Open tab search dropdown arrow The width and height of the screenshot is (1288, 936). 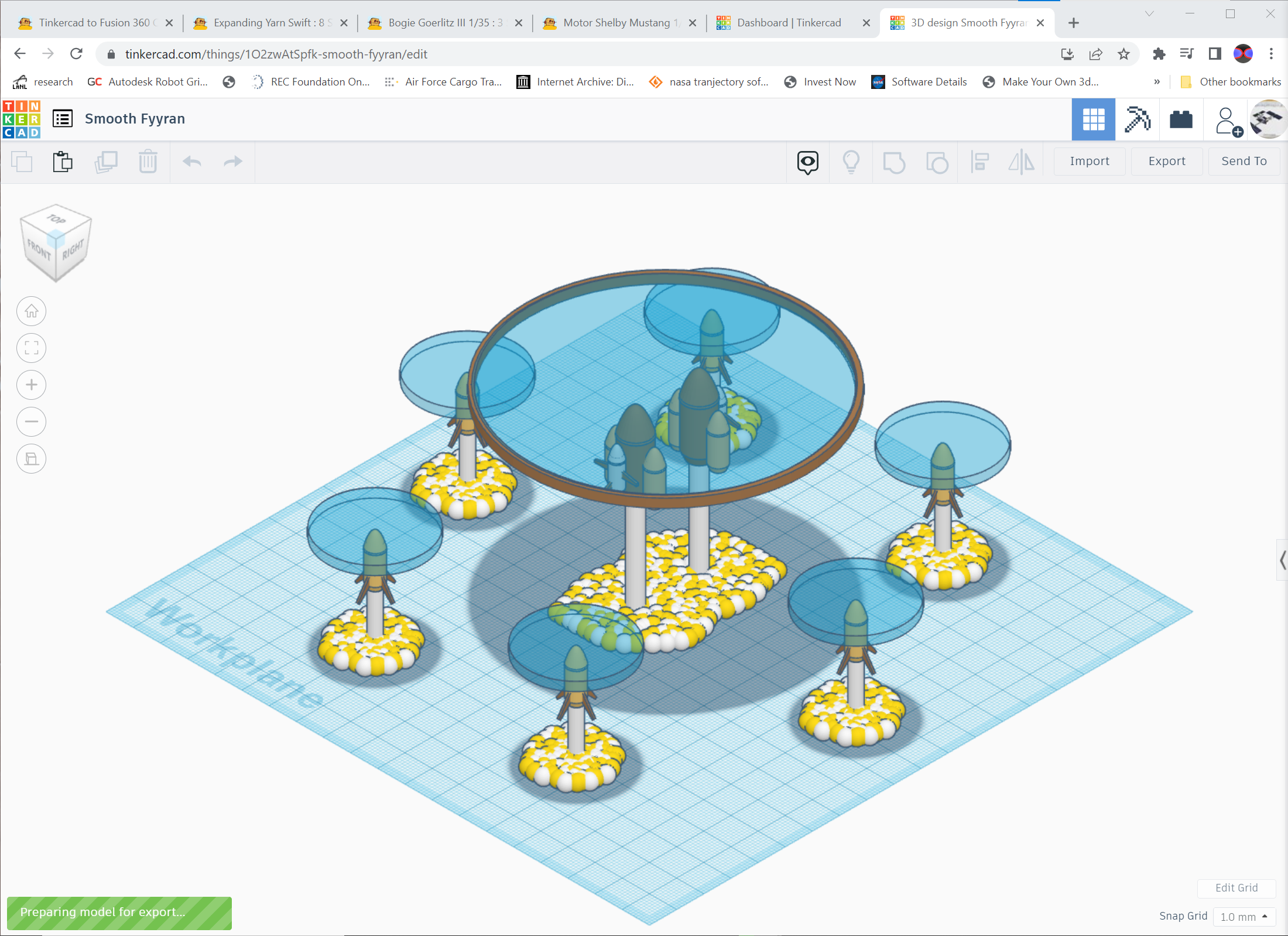point(1149,14)
